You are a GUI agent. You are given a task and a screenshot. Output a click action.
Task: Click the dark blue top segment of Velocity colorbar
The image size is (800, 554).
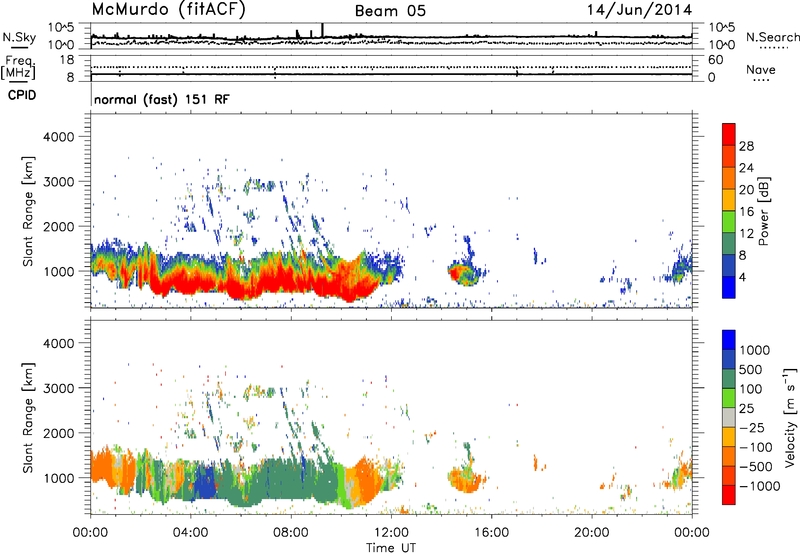(729, 340)
